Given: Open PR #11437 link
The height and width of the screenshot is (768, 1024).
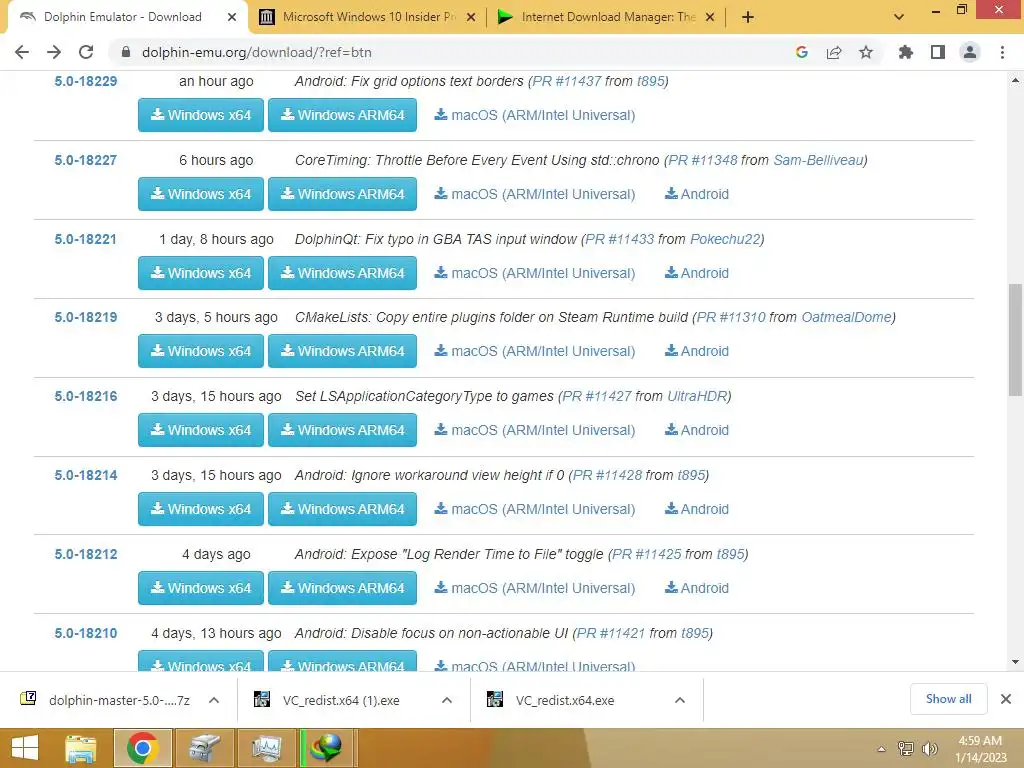Looking at the screenshot, I should 567,81.
